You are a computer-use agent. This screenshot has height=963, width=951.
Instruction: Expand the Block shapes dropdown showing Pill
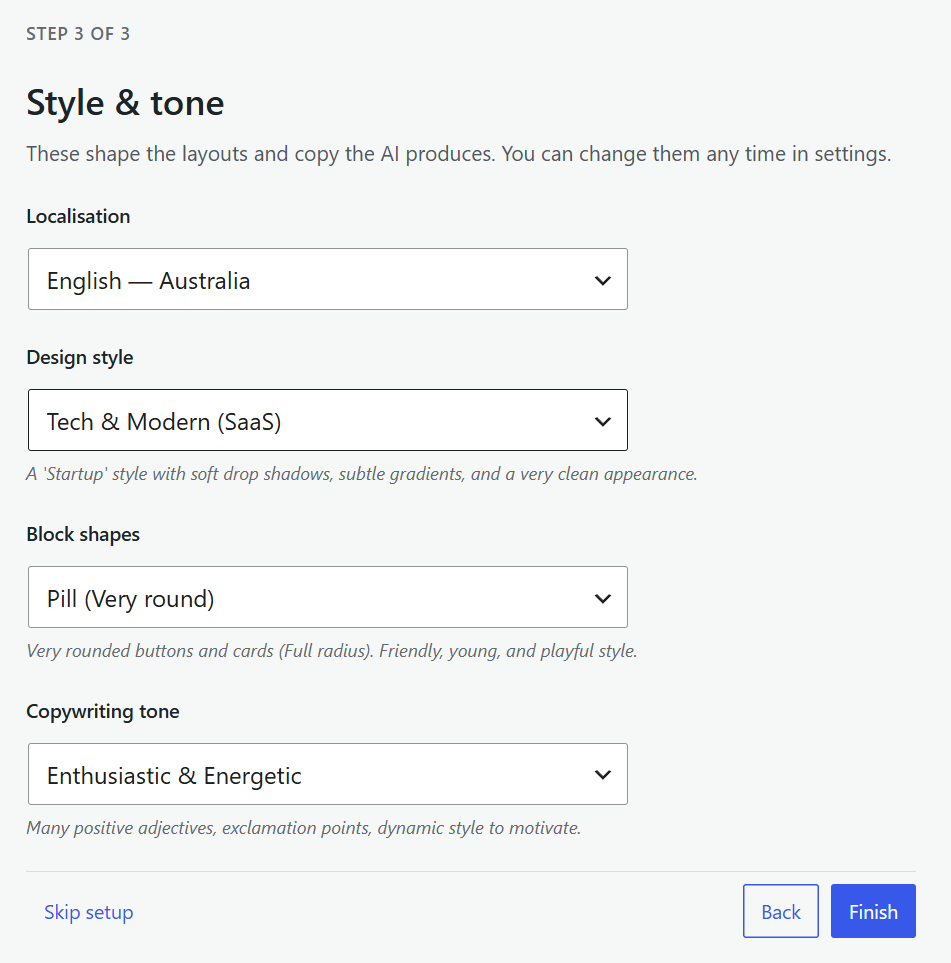[x=327, y=597]
